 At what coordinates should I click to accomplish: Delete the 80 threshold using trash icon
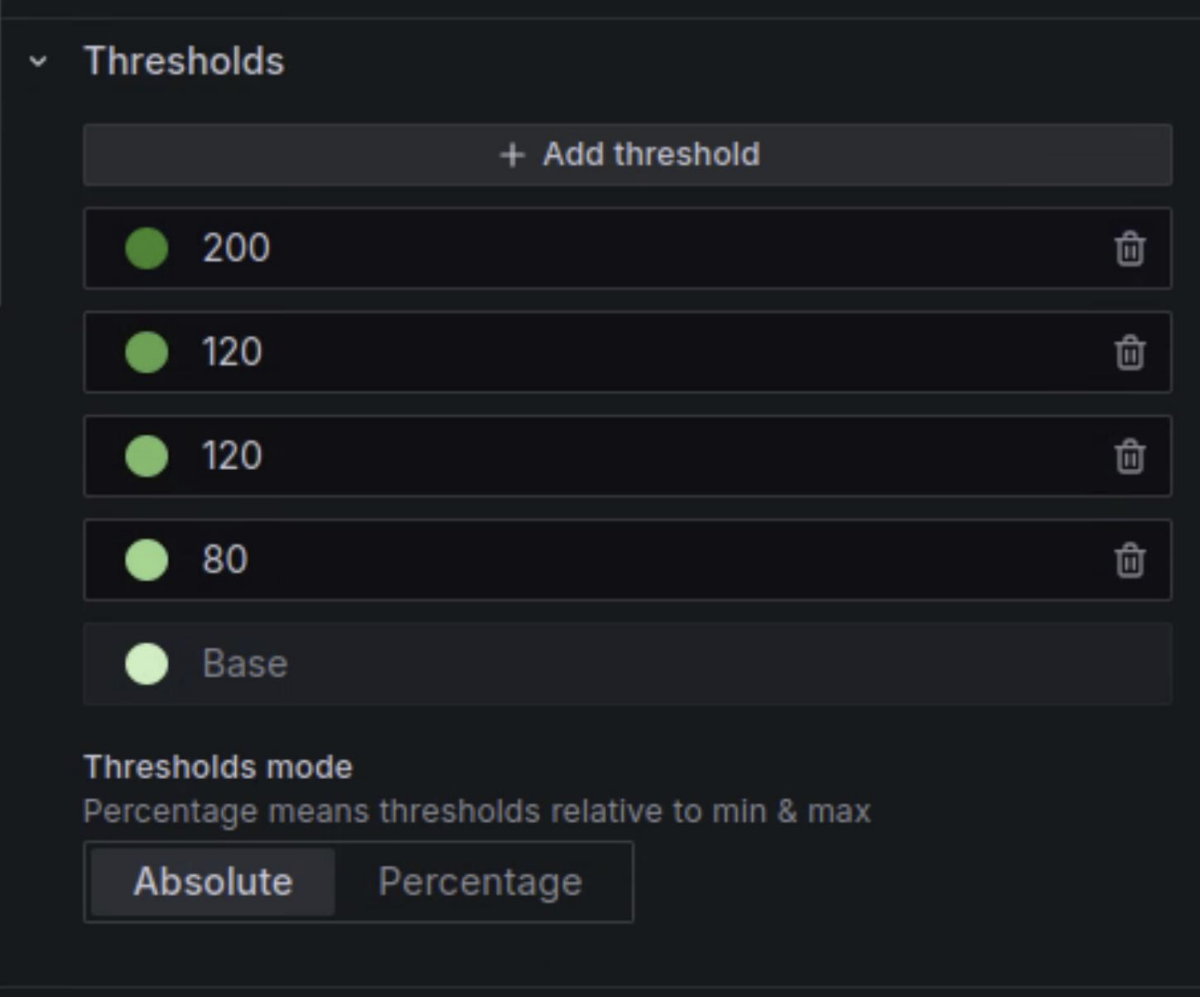point(1130,560)
